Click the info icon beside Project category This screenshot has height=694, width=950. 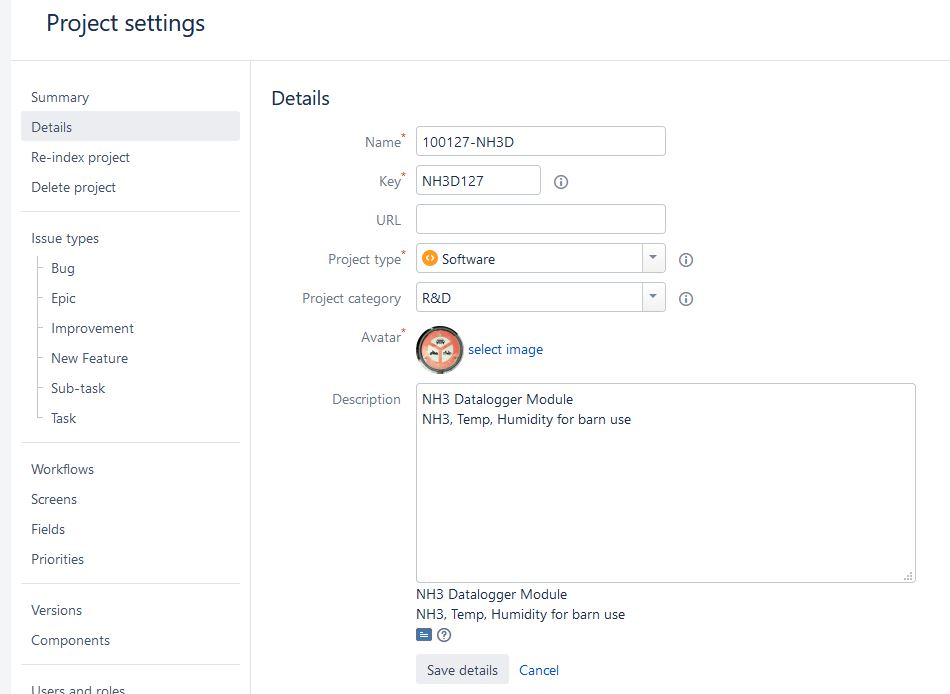[686, 299]
